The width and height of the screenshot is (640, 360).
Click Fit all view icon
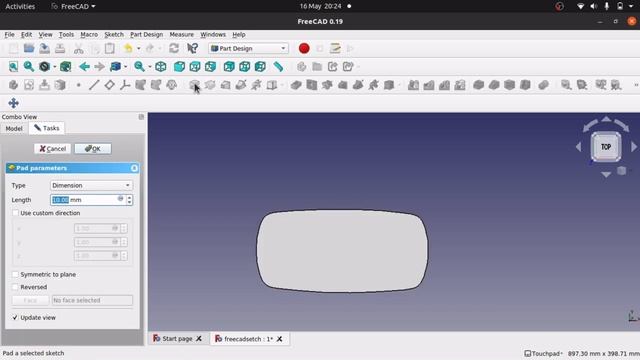pyautogui.click(x=13, y=67)
